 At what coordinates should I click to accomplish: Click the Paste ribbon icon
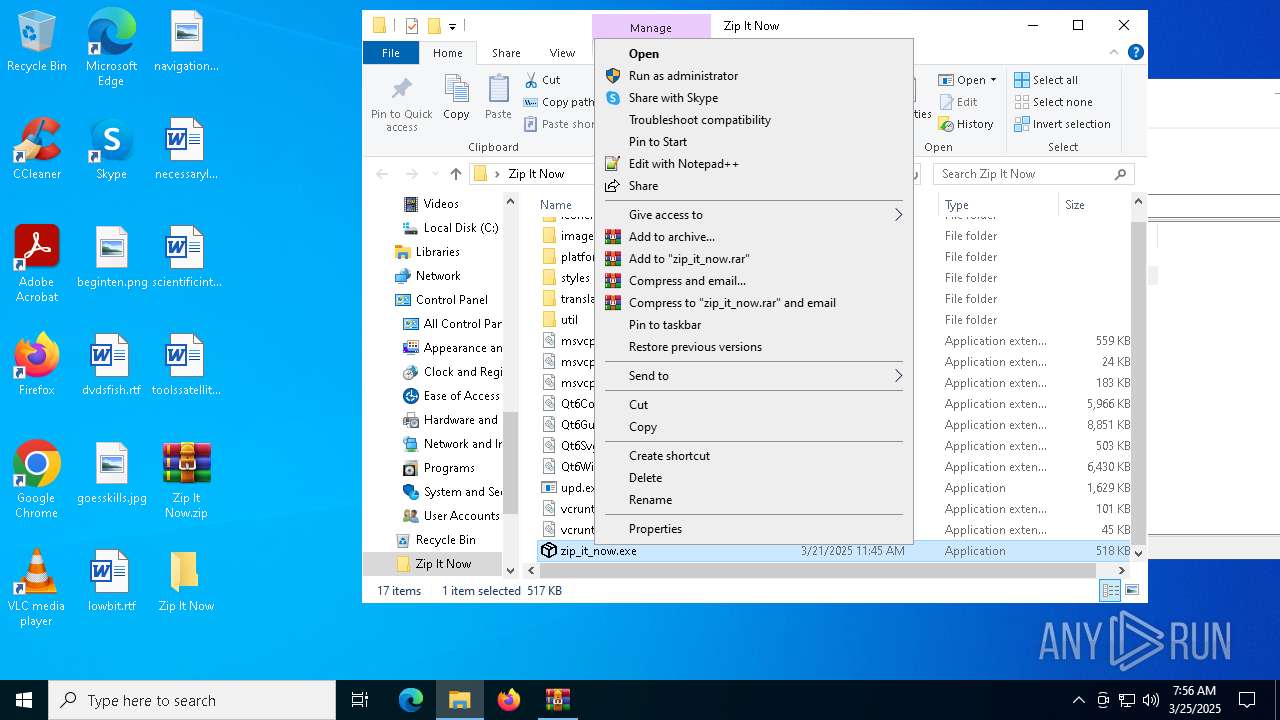point(498,98)
